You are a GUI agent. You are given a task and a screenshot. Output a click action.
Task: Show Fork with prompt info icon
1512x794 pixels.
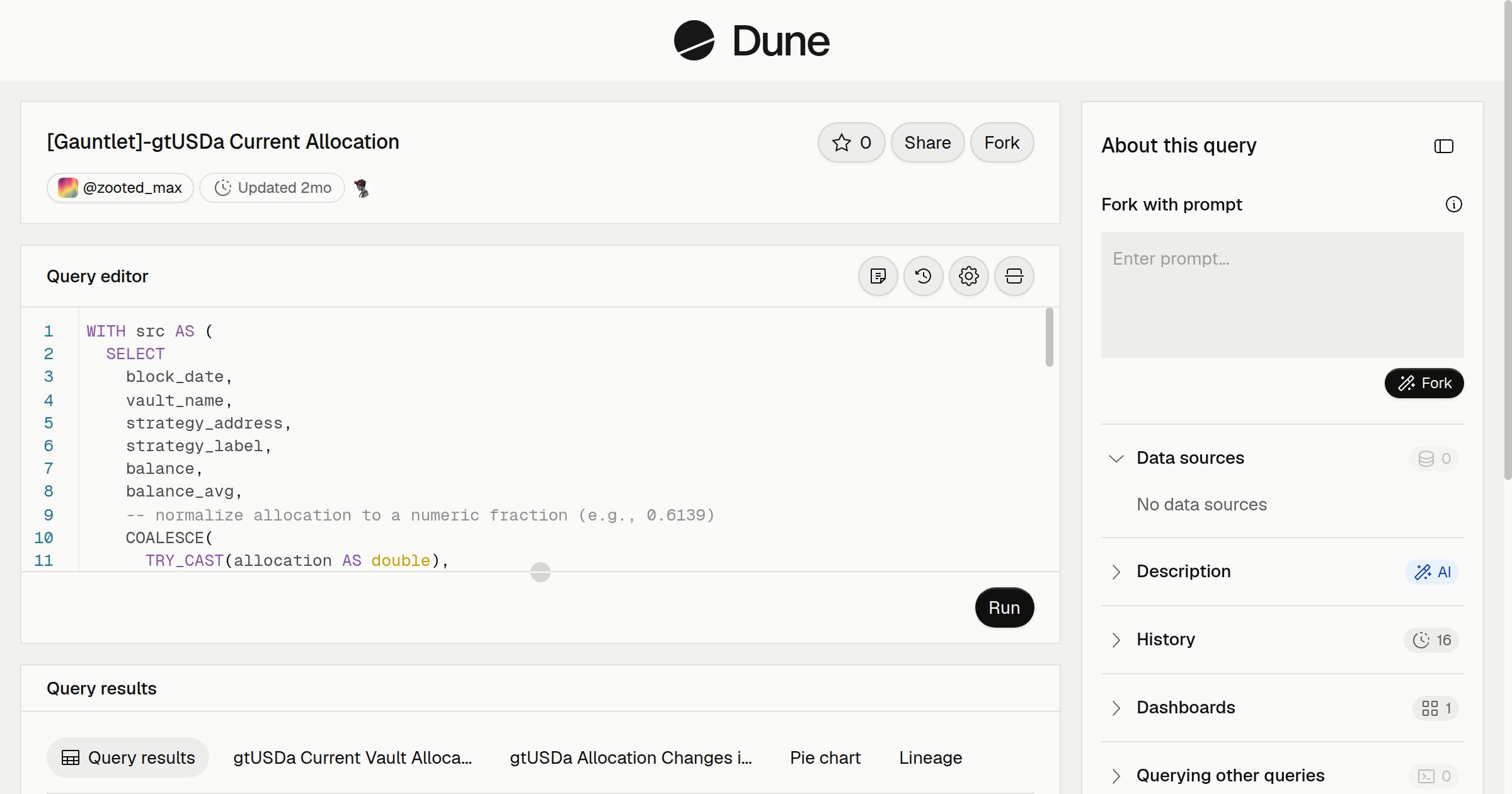point(1453,204)
